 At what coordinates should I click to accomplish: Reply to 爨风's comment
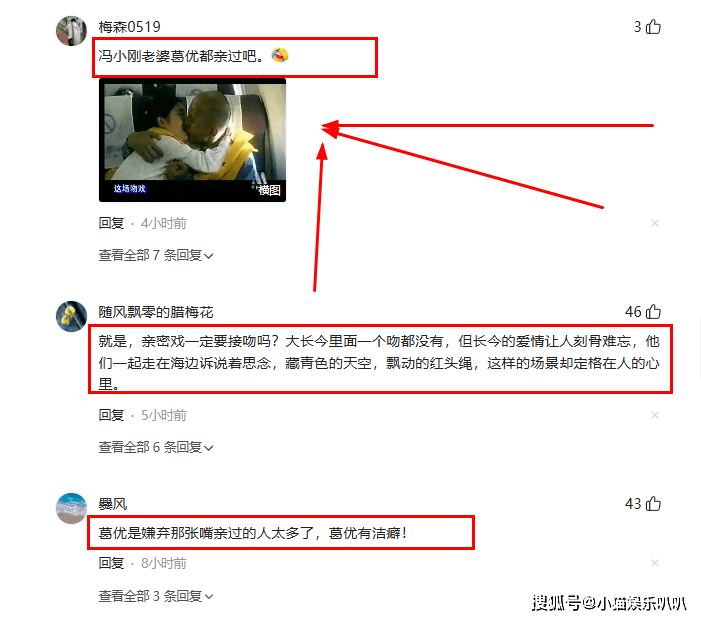point(111,563)
